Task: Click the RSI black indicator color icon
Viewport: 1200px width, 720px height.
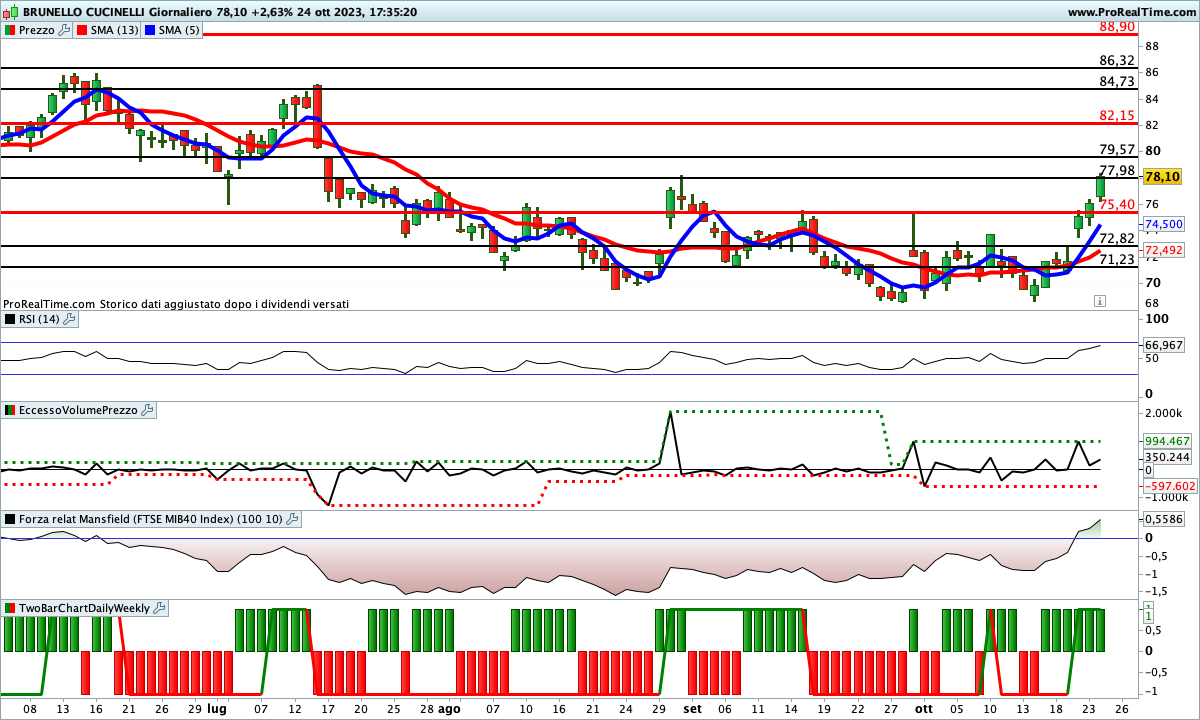Action: 10,319
